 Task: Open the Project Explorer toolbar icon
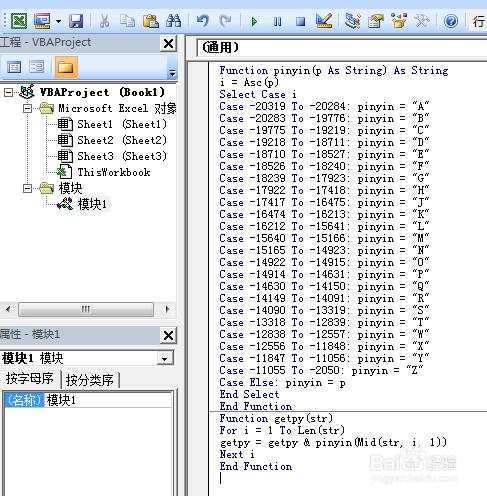point(353,21)
